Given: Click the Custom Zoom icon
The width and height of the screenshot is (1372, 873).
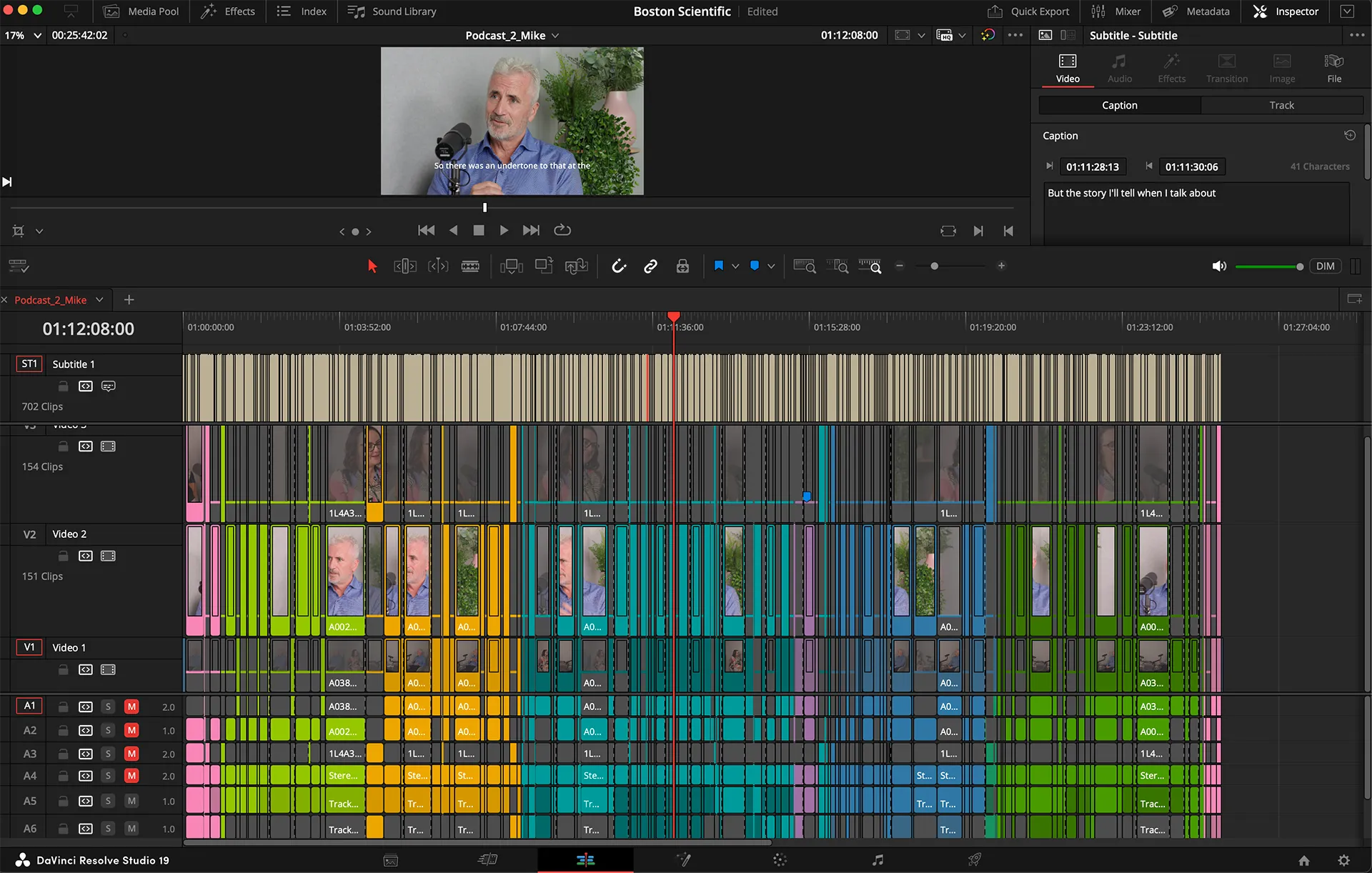Looking at the screenshot, I should coord(870,266).
